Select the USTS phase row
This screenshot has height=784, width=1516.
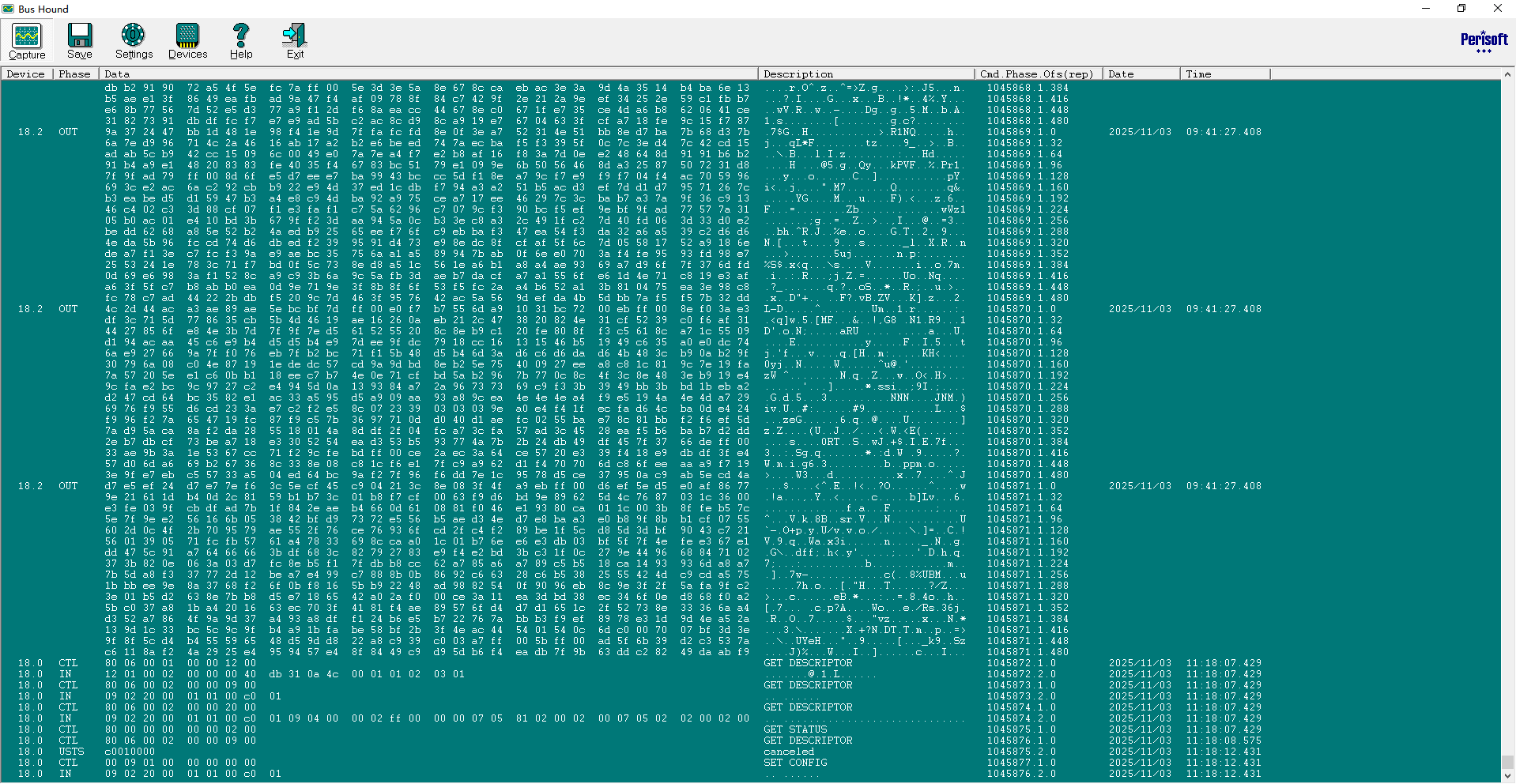(71, 752)
